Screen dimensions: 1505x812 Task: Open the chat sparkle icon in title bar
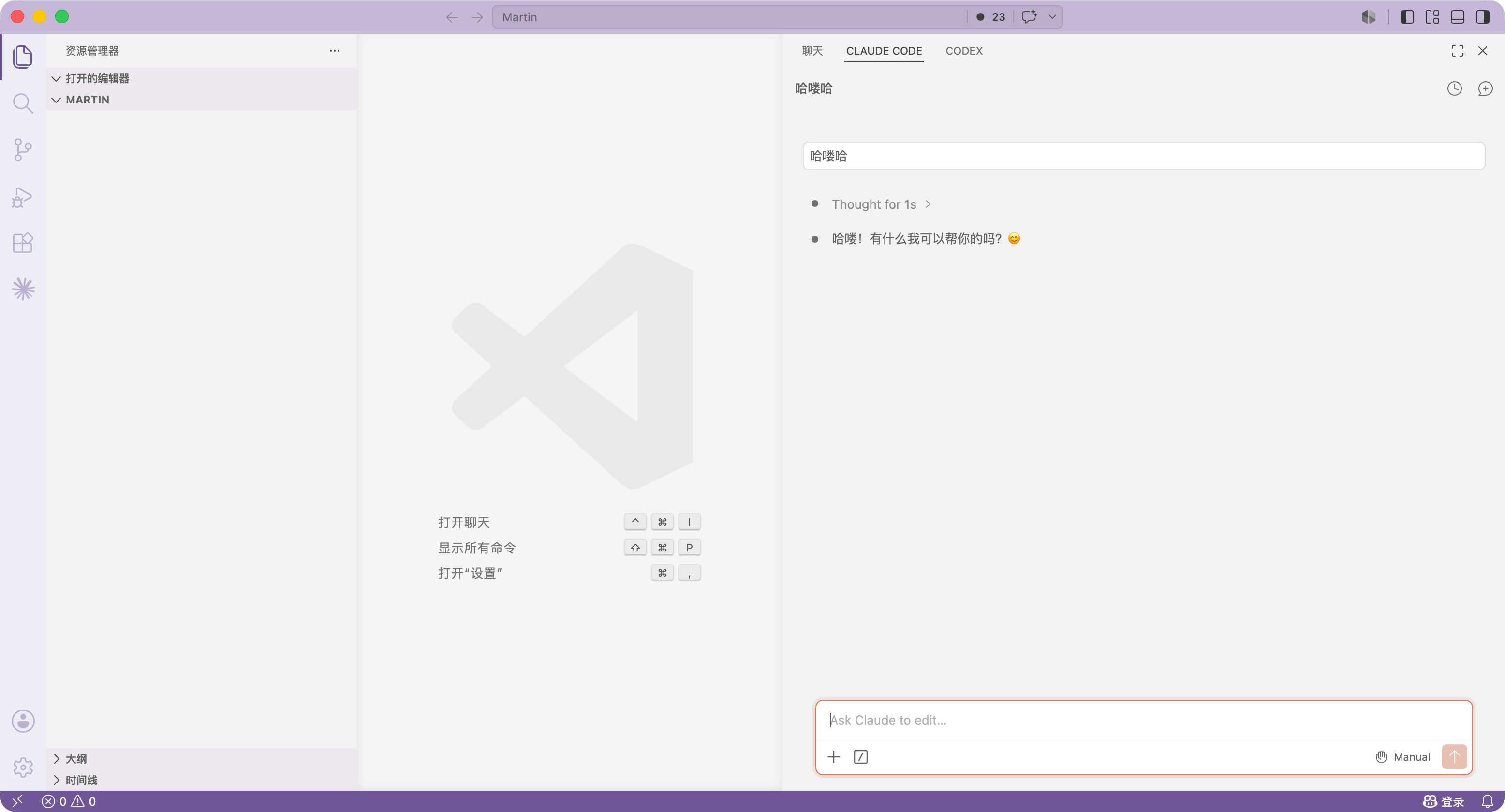(1030, 17)
